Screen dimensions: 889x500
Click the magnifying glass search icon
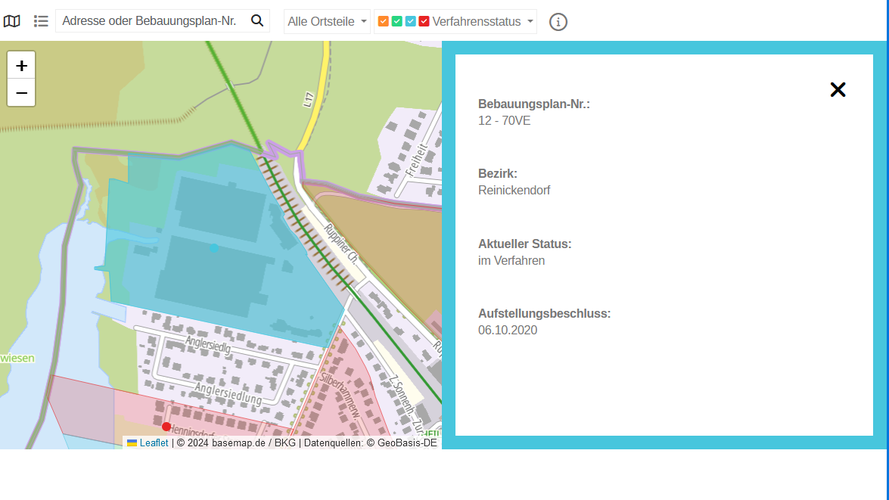pos(257,21)
